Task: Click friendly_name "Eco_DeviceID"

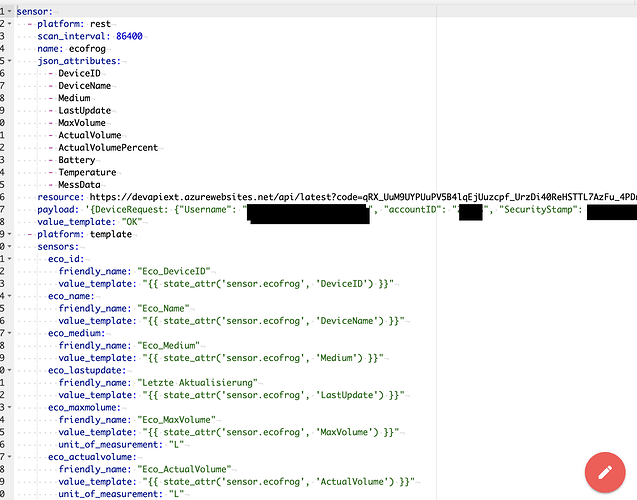Action: click(134, 271)
